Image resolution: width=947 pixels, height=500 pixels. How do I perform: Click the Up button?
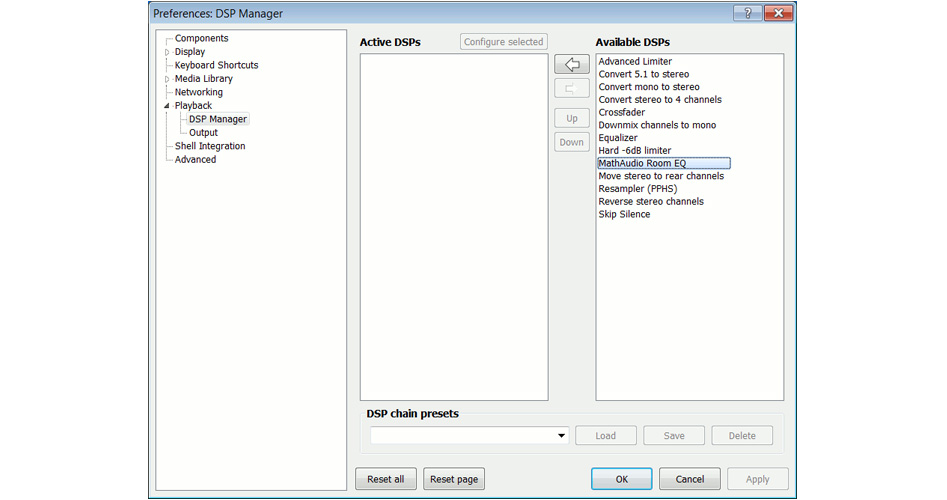coord(572,118)
